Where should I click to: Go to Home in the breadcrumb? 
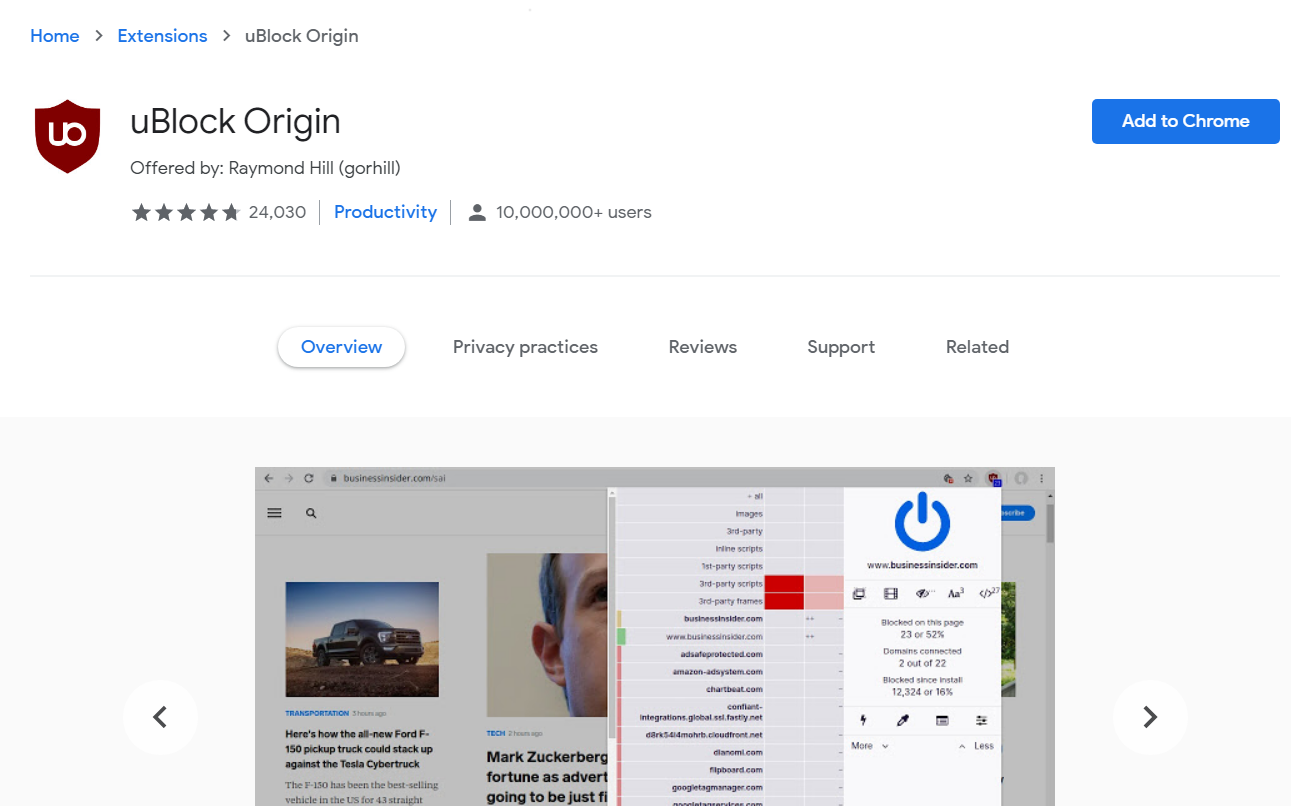point(55,36)
